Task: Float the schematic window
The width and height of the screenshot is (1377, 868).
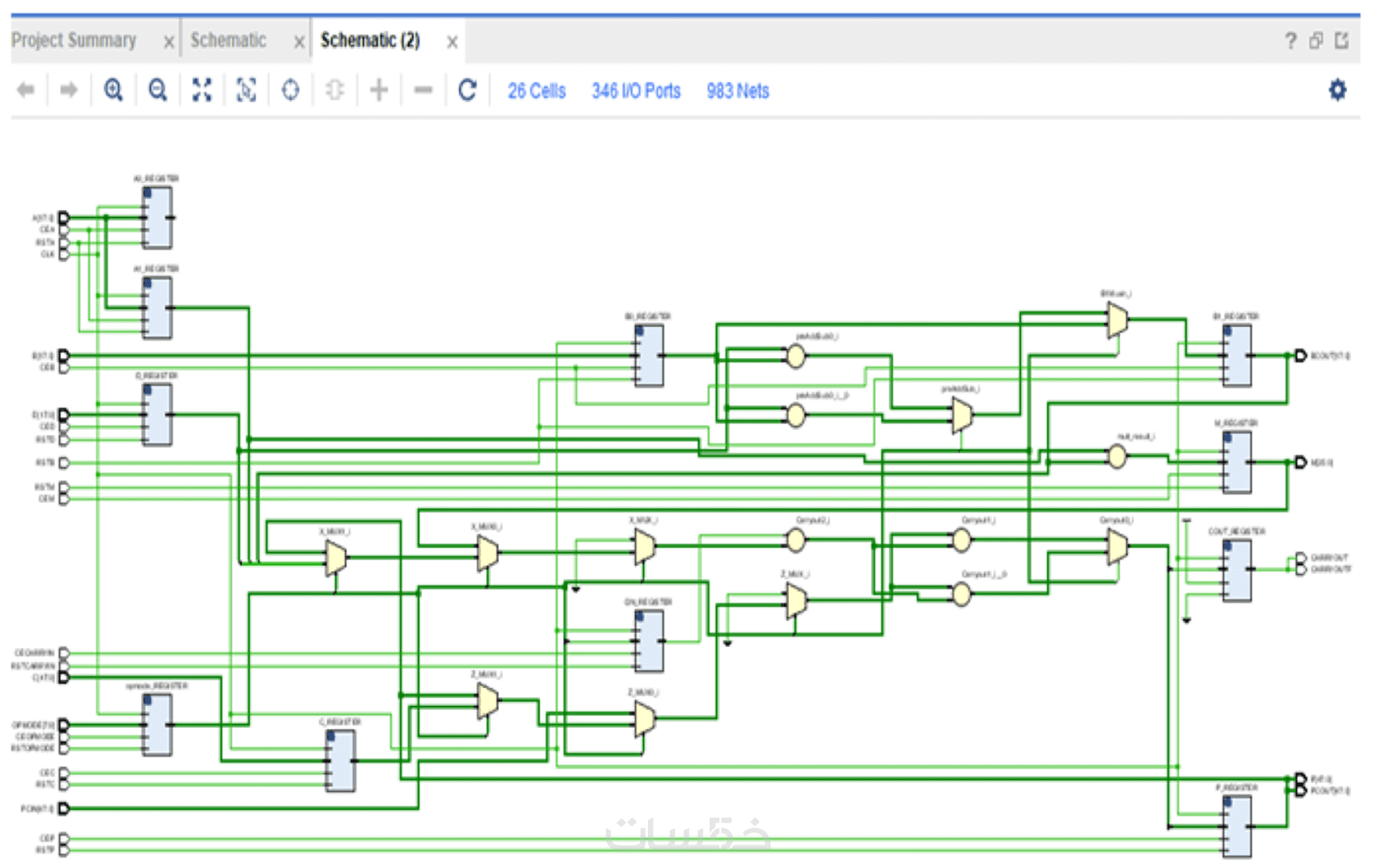Action: 1315,40
